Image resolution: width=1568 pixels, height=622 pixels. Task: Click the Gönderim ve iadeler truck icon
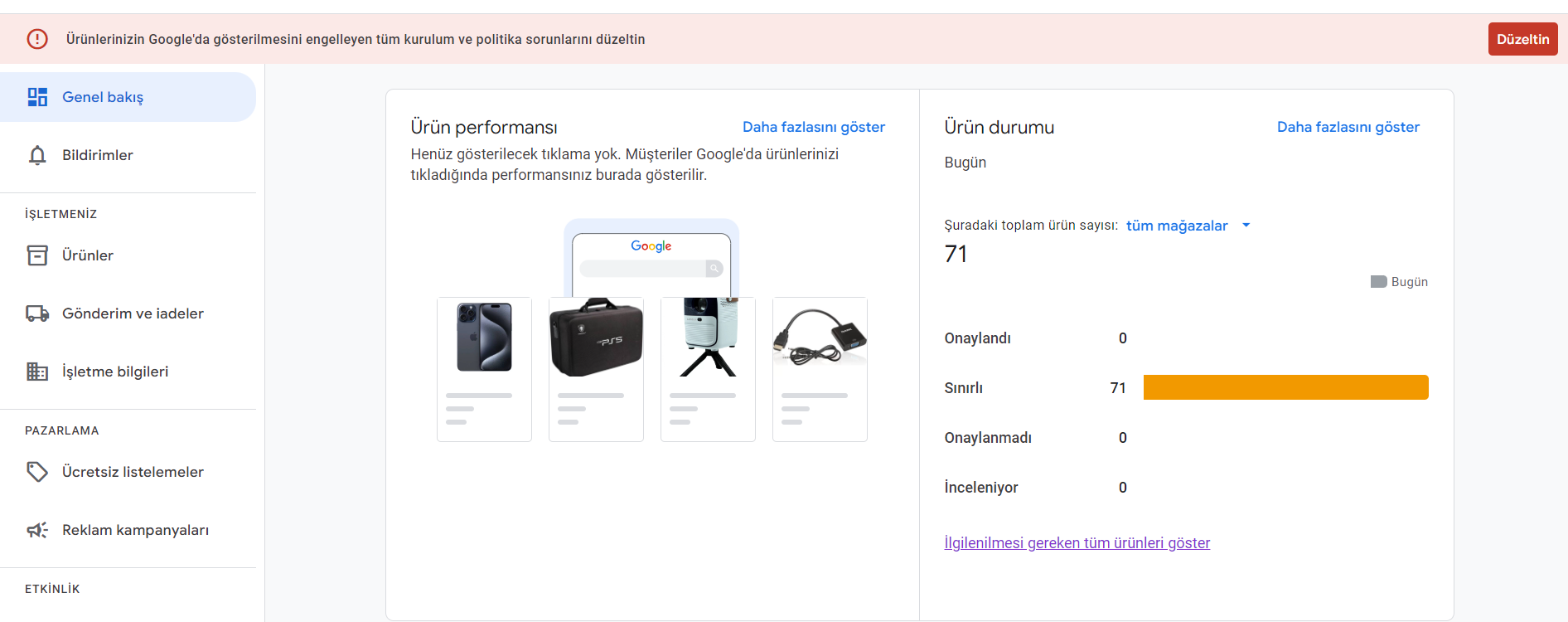tap(37, 313)
